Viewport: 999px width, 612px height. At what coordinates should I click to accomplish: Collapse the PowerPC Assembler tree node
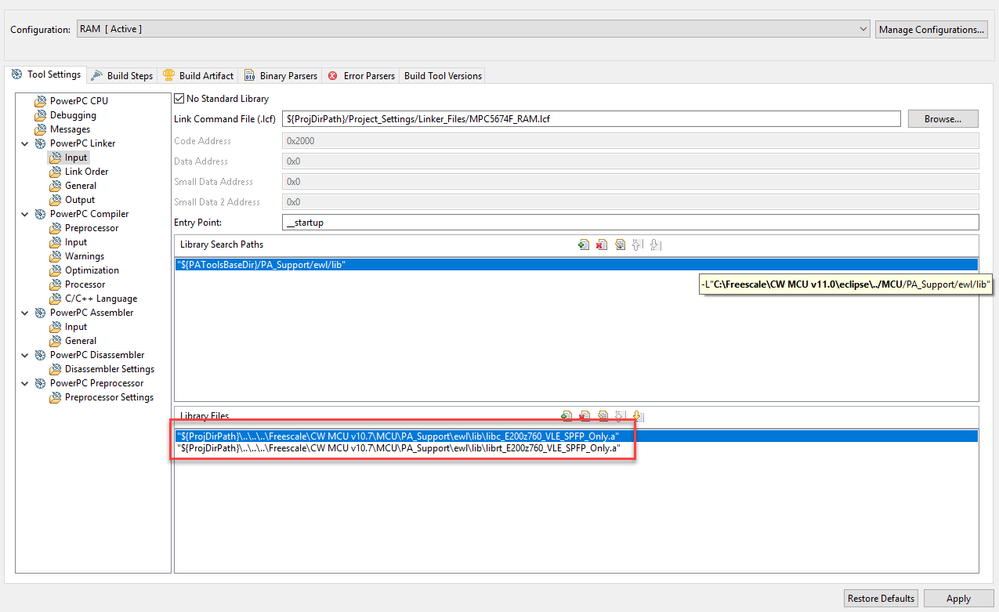point(25,313)
